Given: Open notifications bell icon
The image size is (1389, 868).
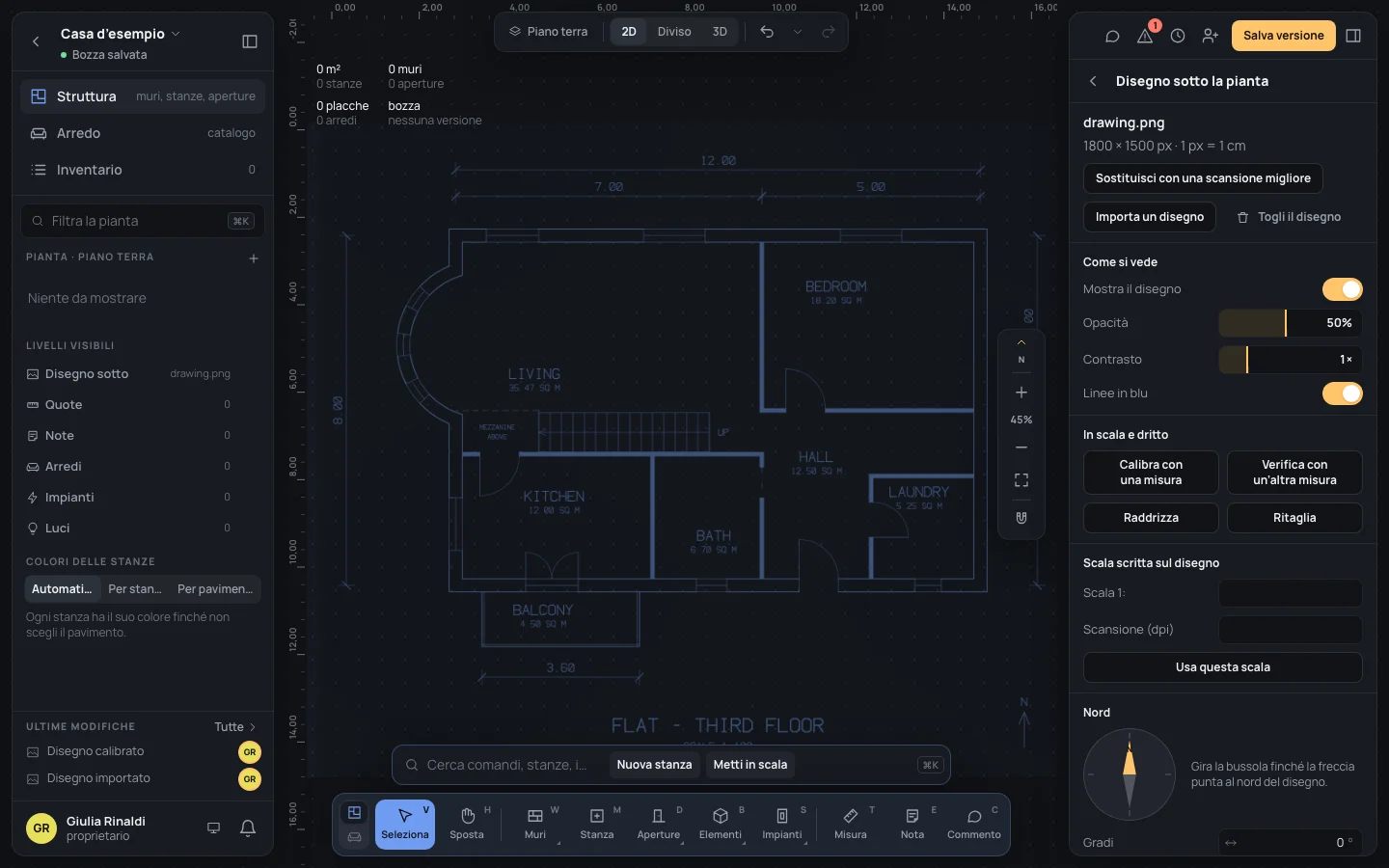Looking at the screenshot, I should pyautogui.click(x=248, y=828).
